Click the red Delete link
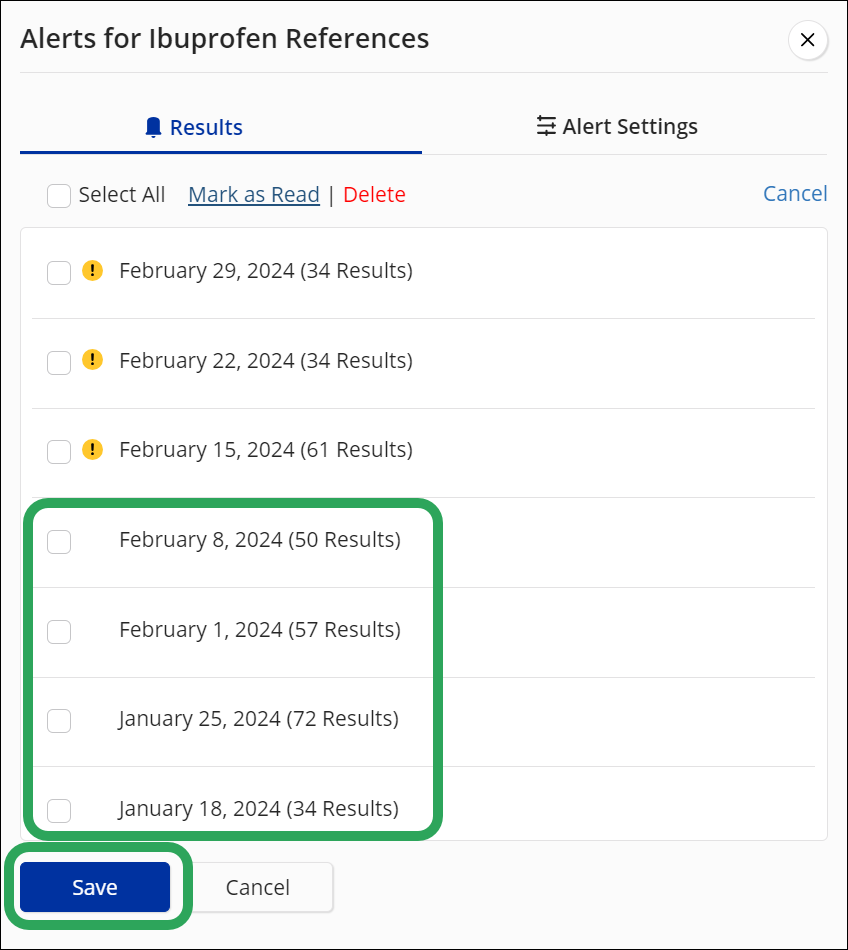 click(374, 194)
